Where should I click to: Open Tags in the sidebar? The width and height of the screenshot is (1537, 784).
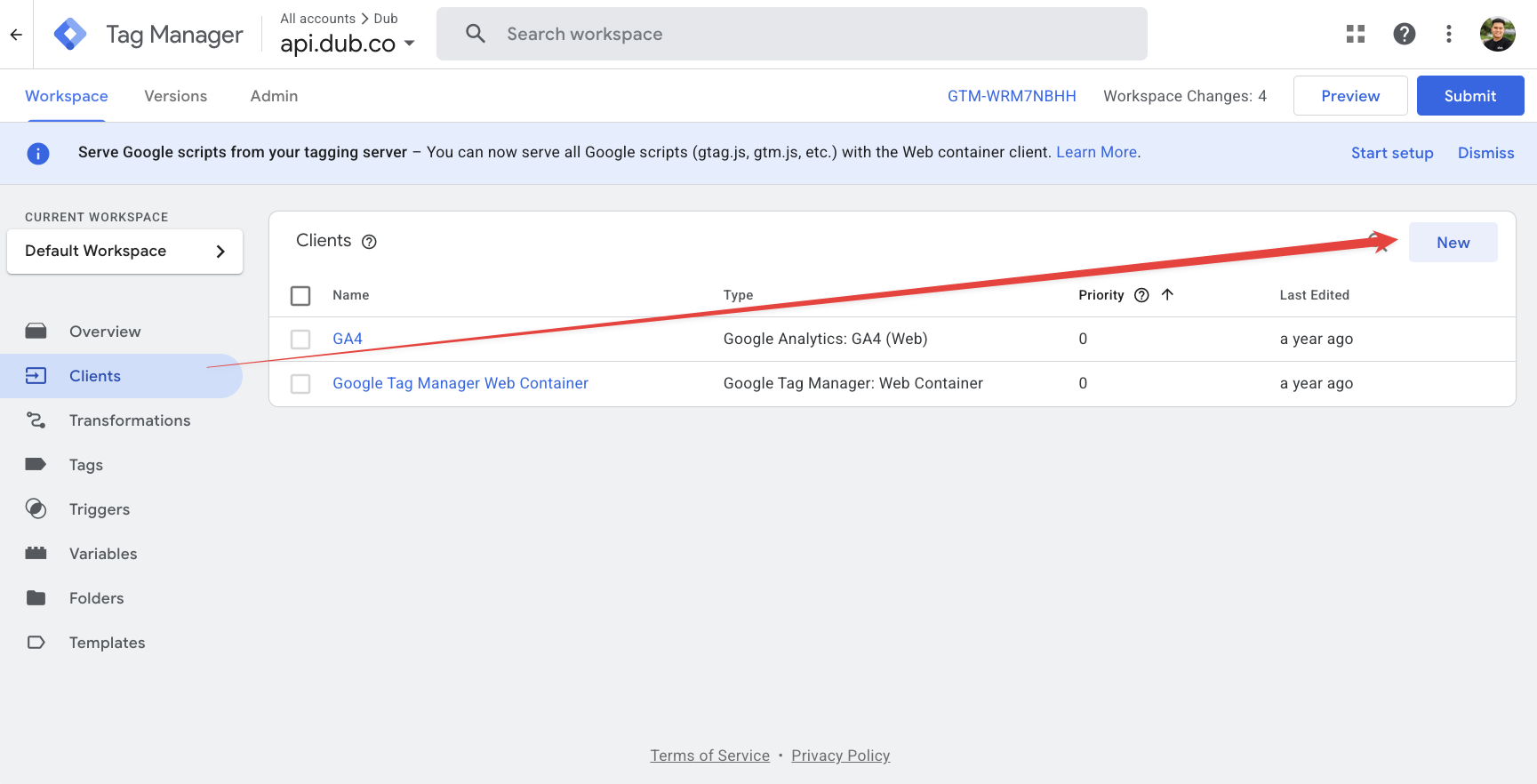[86, 465]
